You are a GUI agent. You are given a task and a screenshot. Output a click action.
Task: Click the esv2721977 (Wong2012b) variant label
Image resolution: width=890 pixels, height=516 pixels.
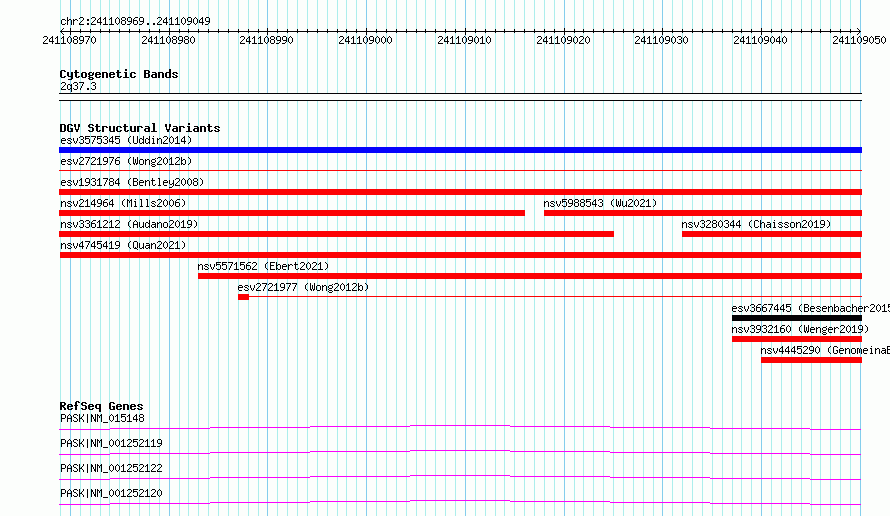pyautogui.click(x=303, y=287)
